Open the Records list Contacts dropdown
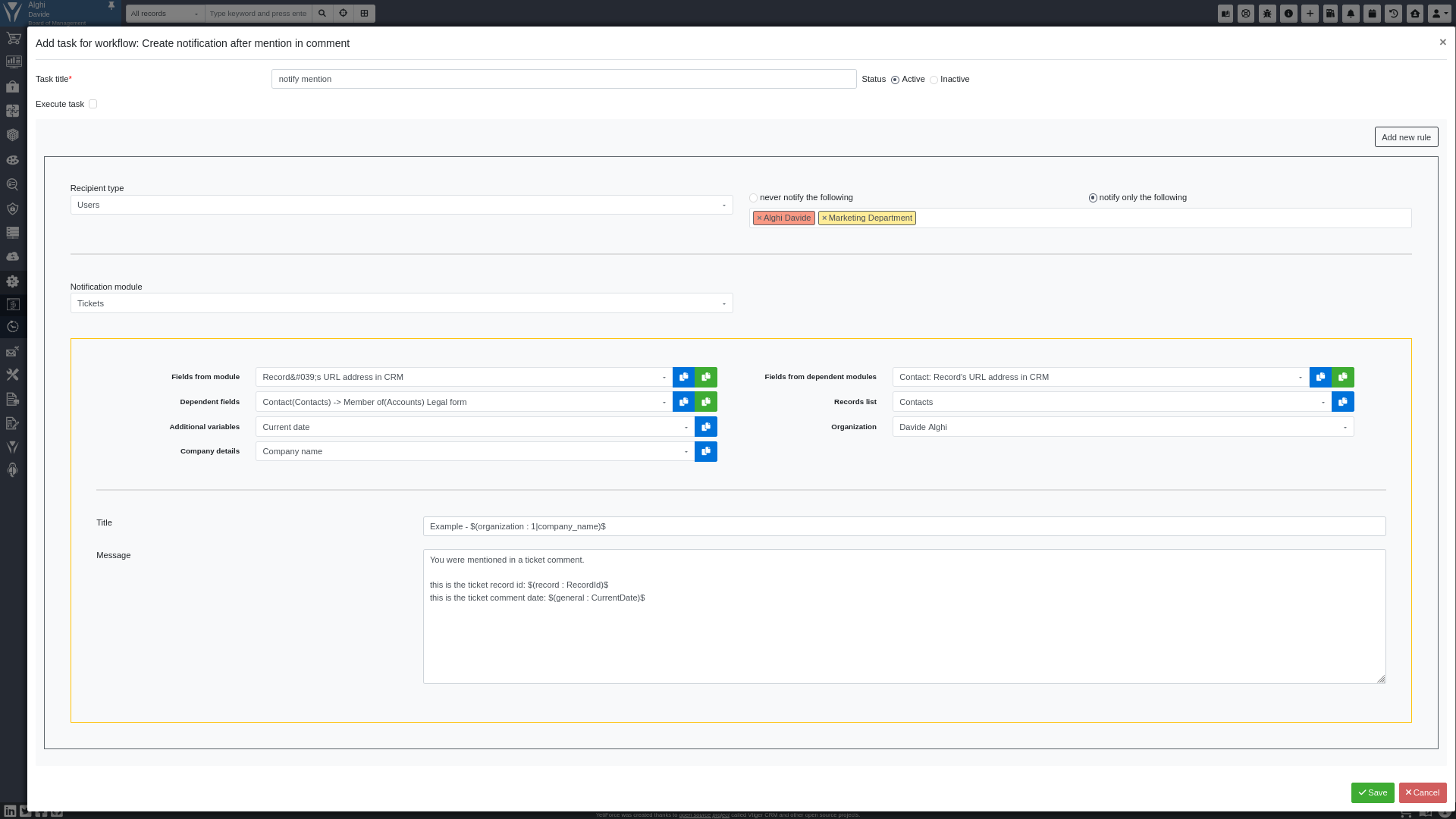Viewport: 1456px width, 819px height. click(x=1112, y=402)
